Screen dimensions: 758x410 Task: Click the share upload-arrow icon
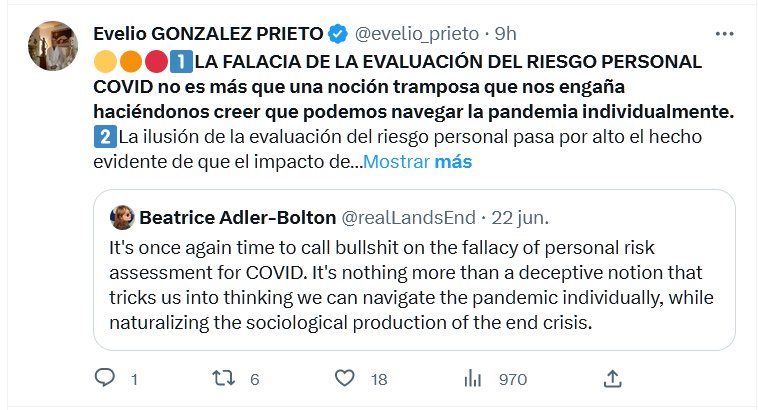pos(614,378)
